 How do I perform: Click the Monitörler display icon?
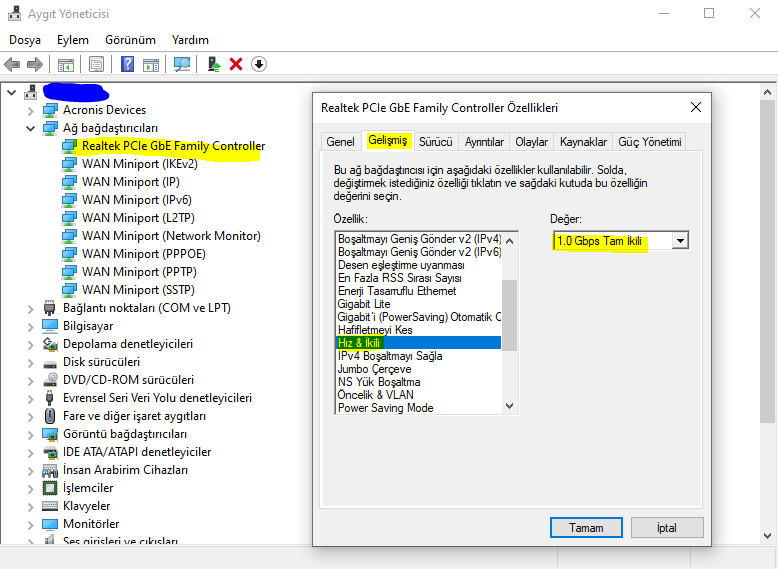tap(50, 524)
